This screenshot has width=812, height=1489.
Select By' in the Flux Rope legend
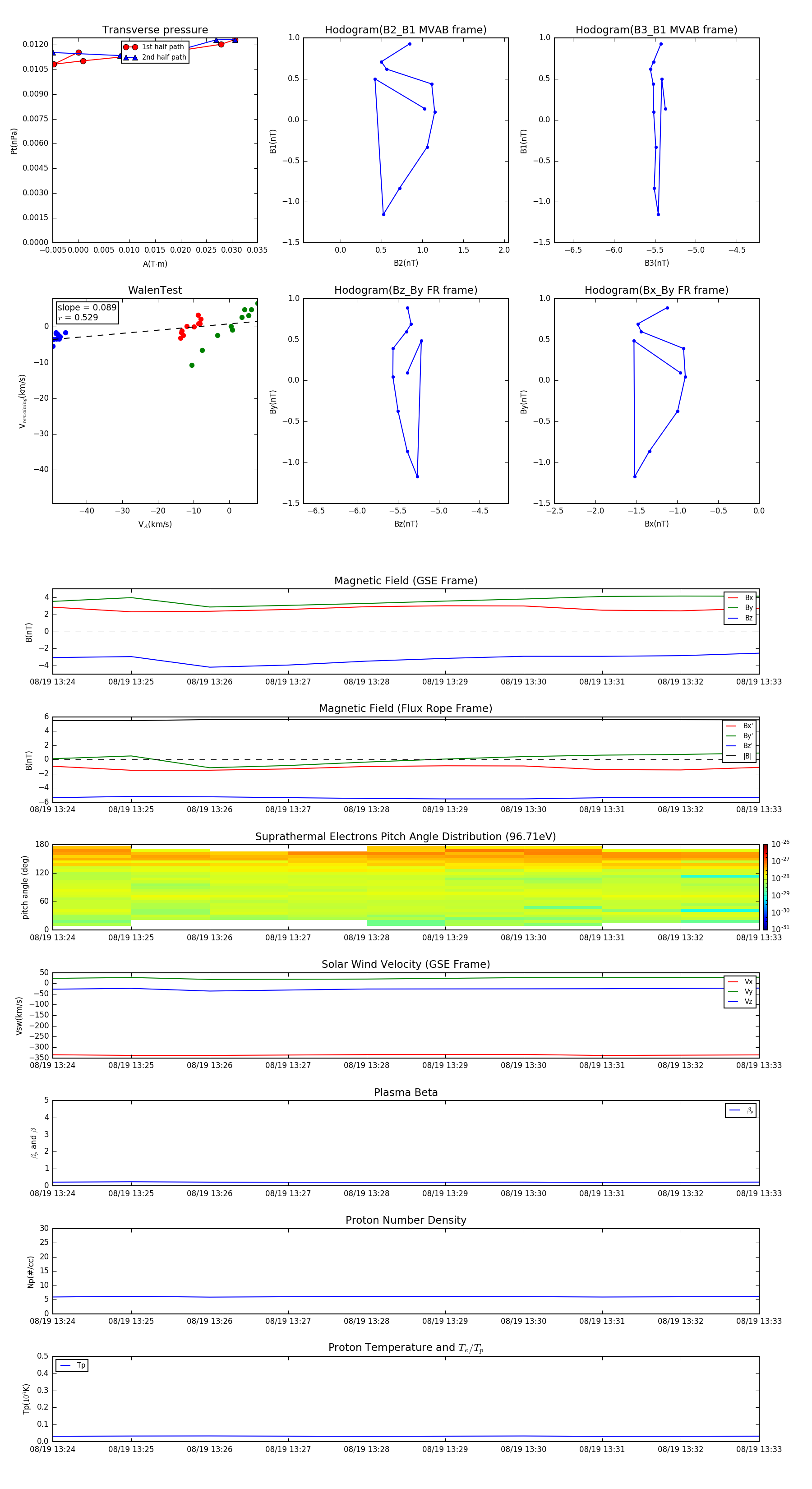(739, 736)
